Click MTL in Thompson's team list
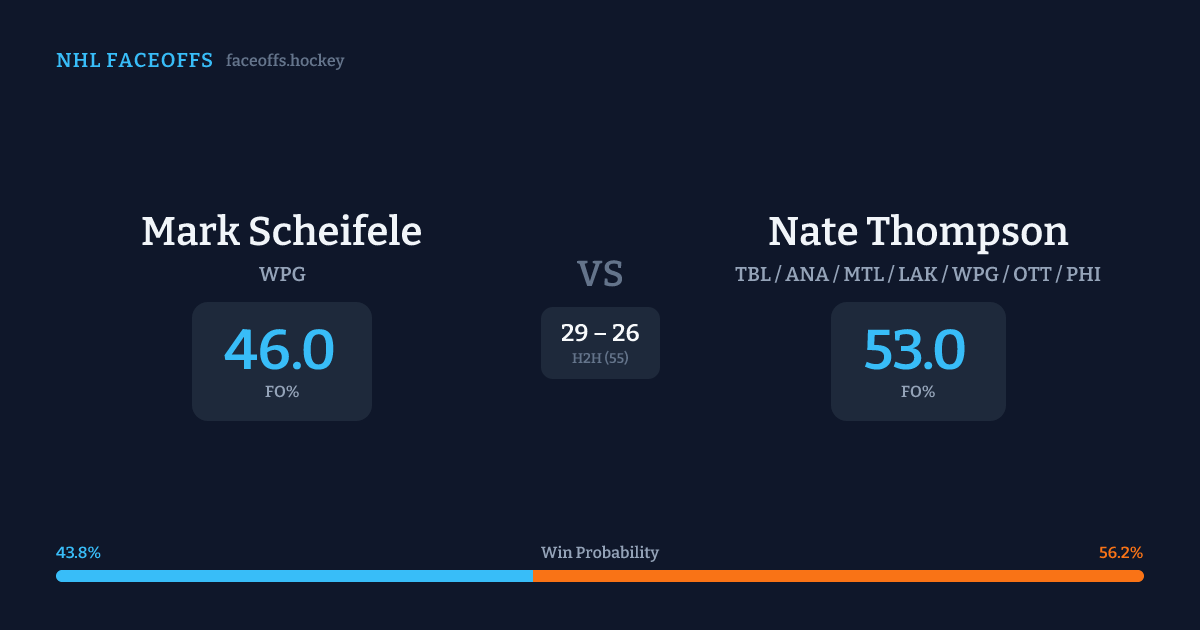 pyautogui.click(x=866, y=274)
